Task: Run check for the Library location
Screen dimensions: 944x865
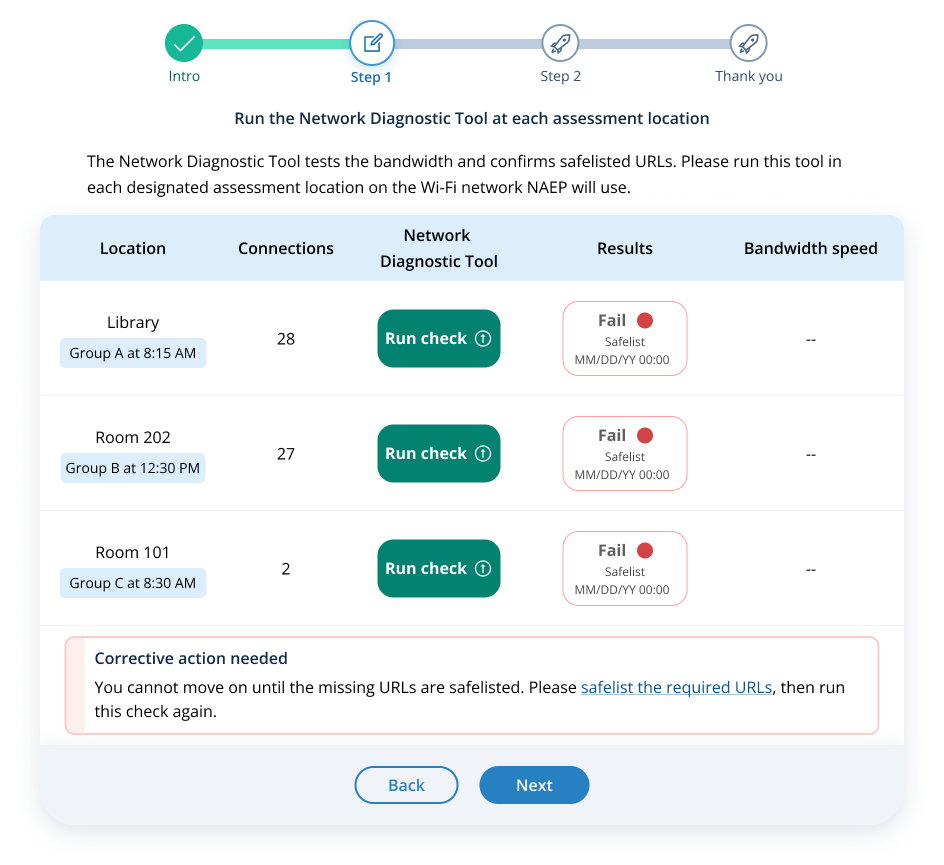Action: pos(438,339)
